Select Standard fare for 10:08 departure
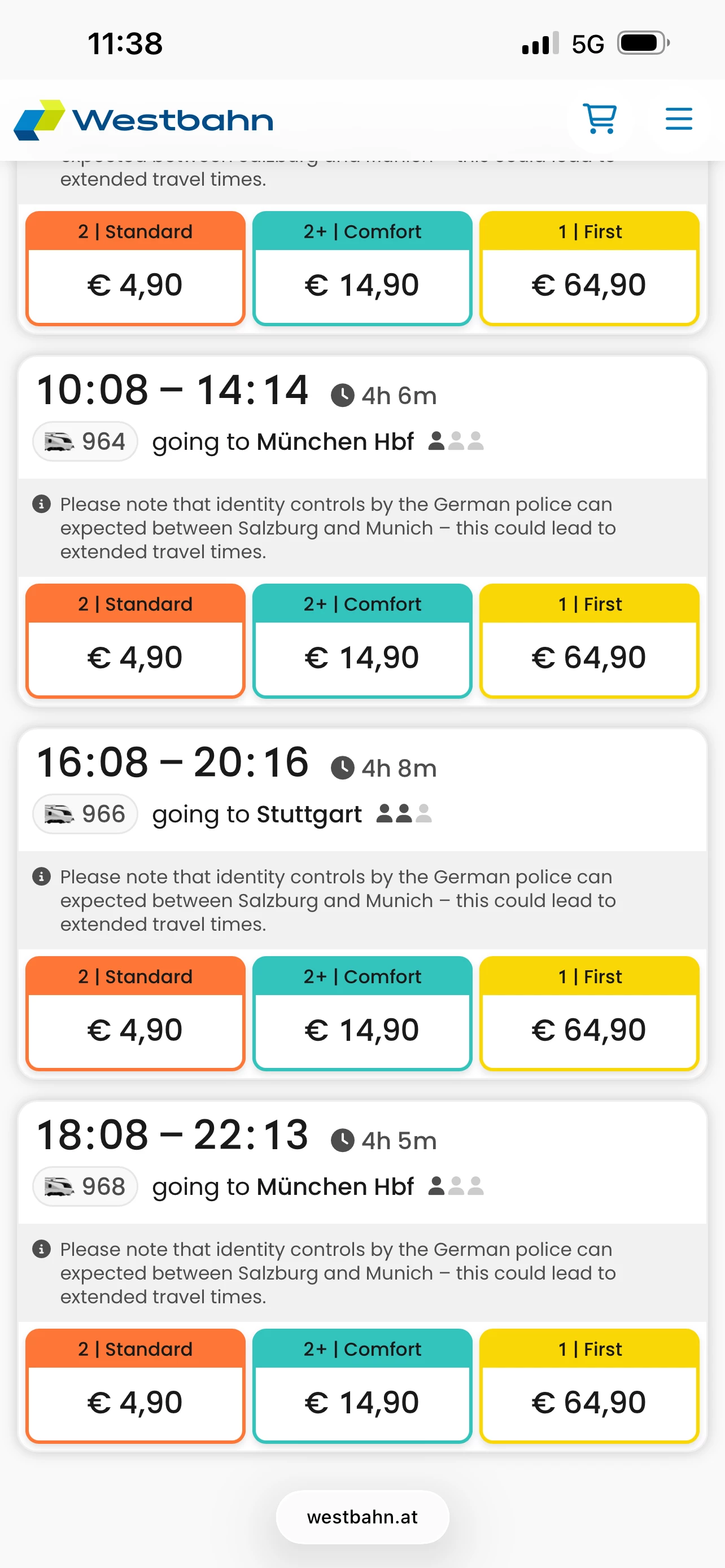The image size is (725, 1568). click(135, 640)
